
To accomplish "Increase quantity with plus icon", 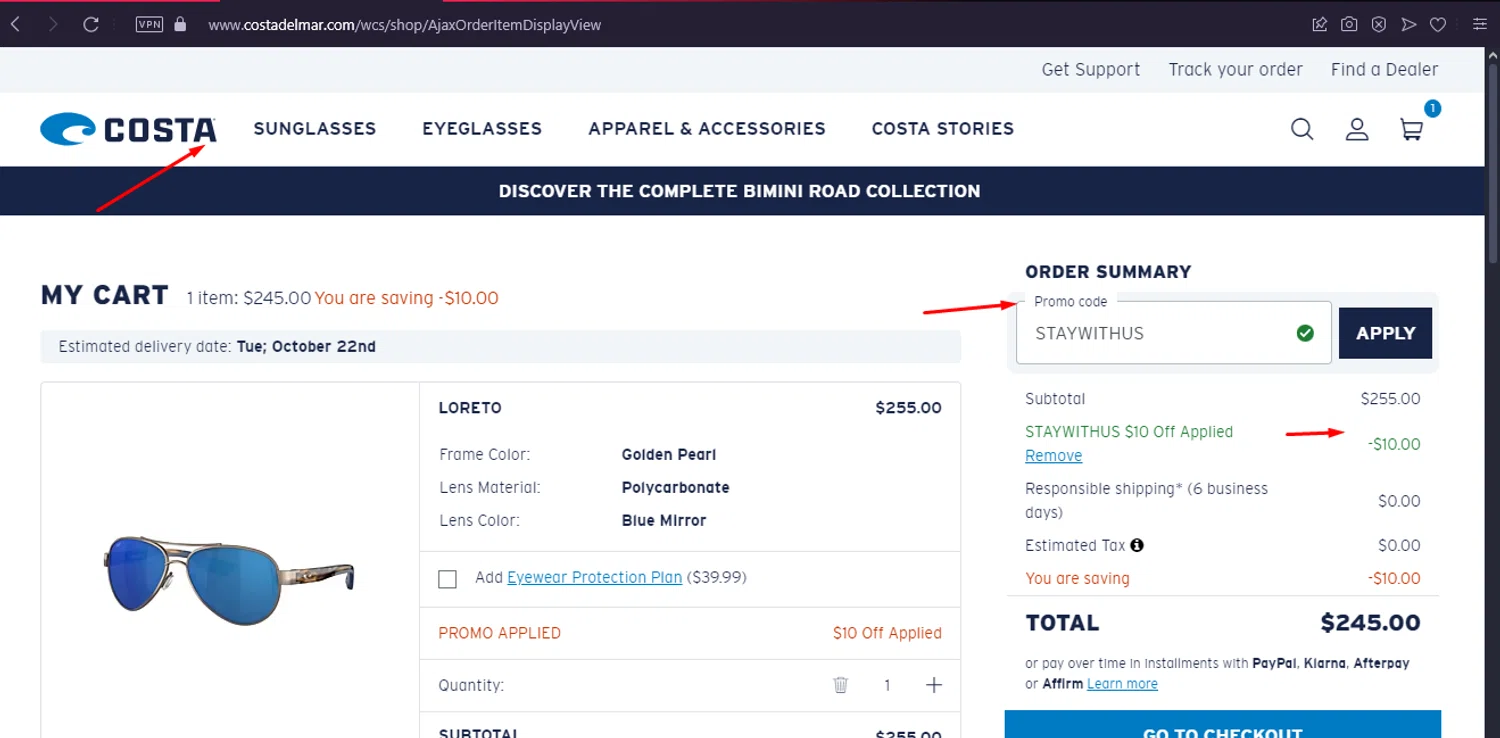I will (934, 685).
